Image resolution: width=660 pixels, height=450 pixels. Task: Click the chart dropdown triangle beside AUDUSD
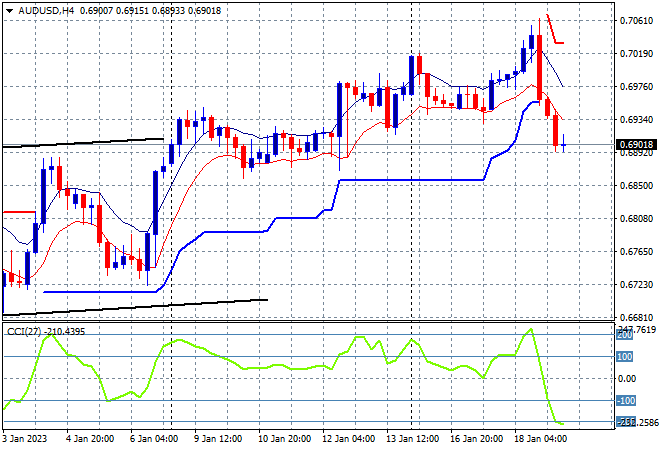coord(9,11)
